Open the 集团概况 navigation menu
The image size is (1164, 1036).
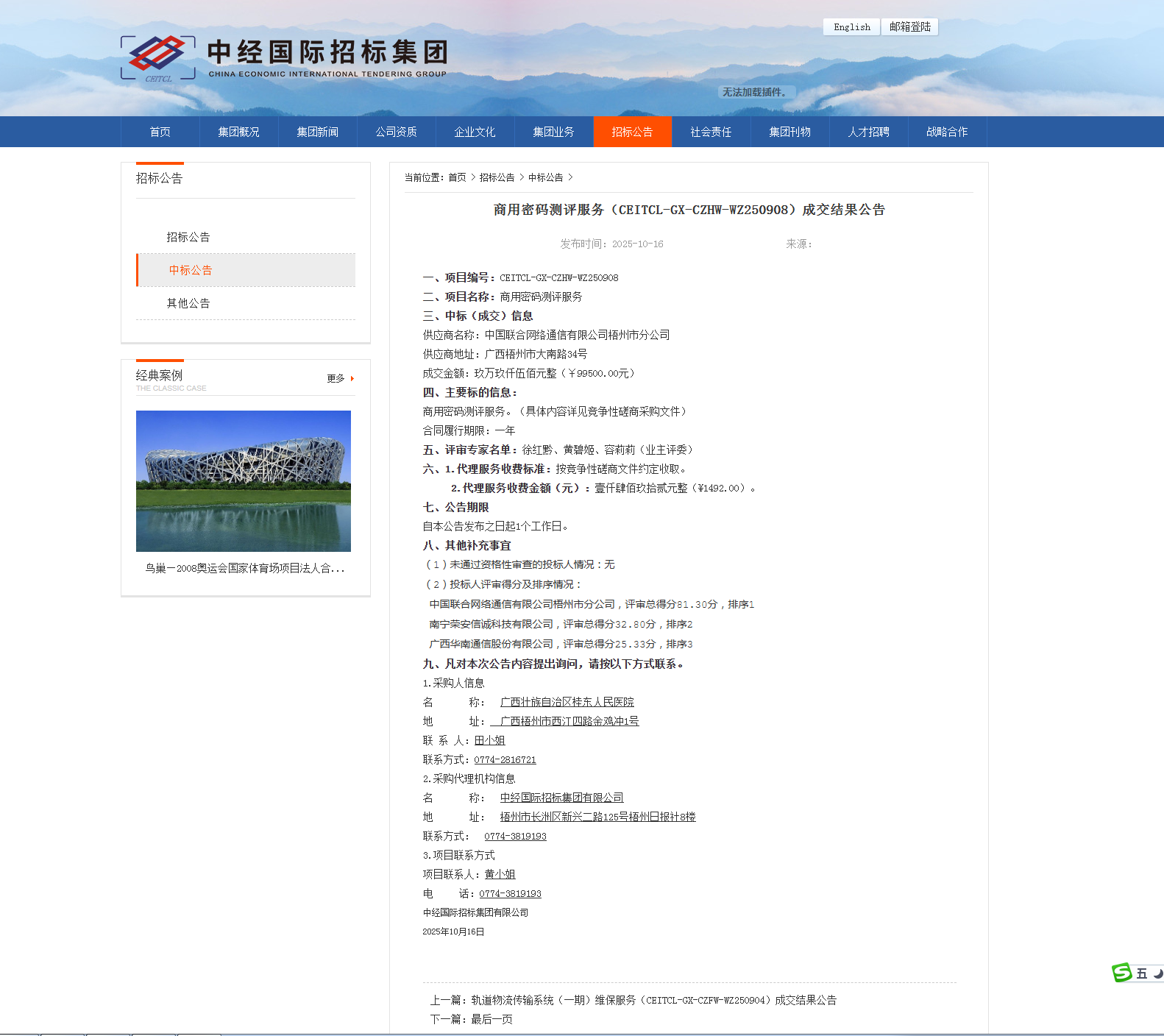click(x=238, y=132)
